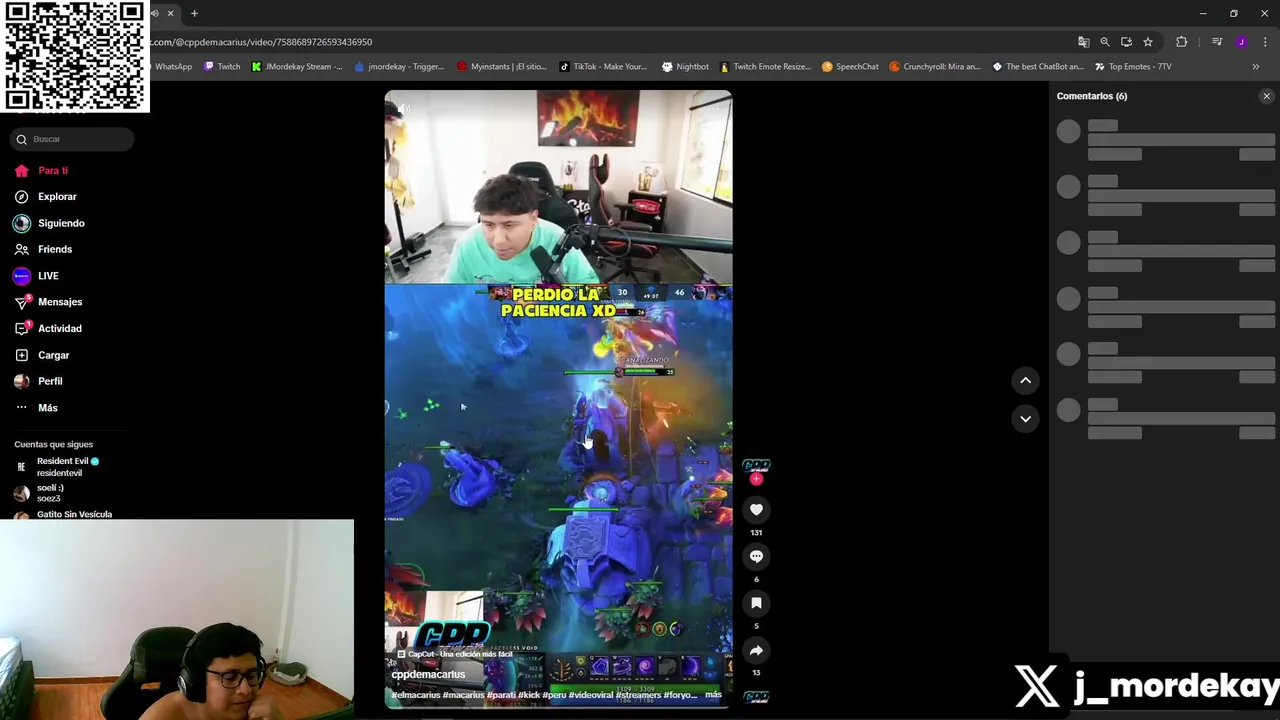
Task: Open the #peru hashtag
Action: coord(554,695)
